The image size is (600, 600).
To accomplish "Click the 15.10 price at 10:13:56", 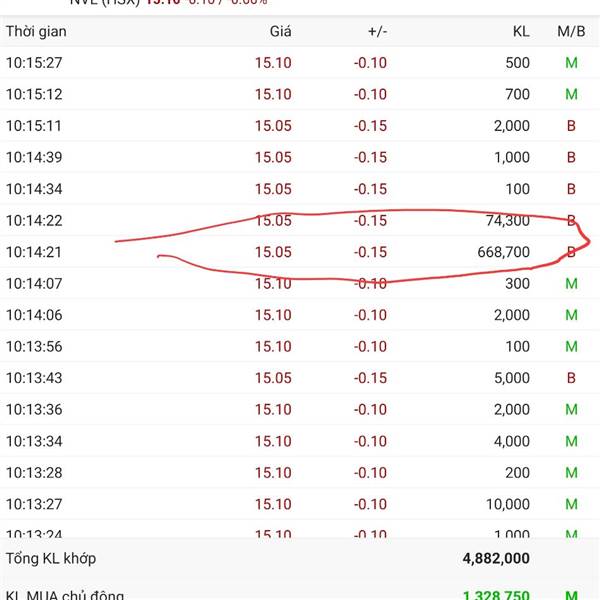I will tap(273, 346).
